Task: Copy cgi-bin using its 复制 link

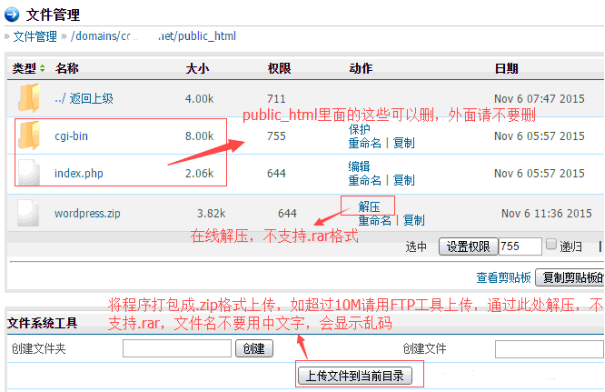Action: pyautogui.click(x=404, y=143)
